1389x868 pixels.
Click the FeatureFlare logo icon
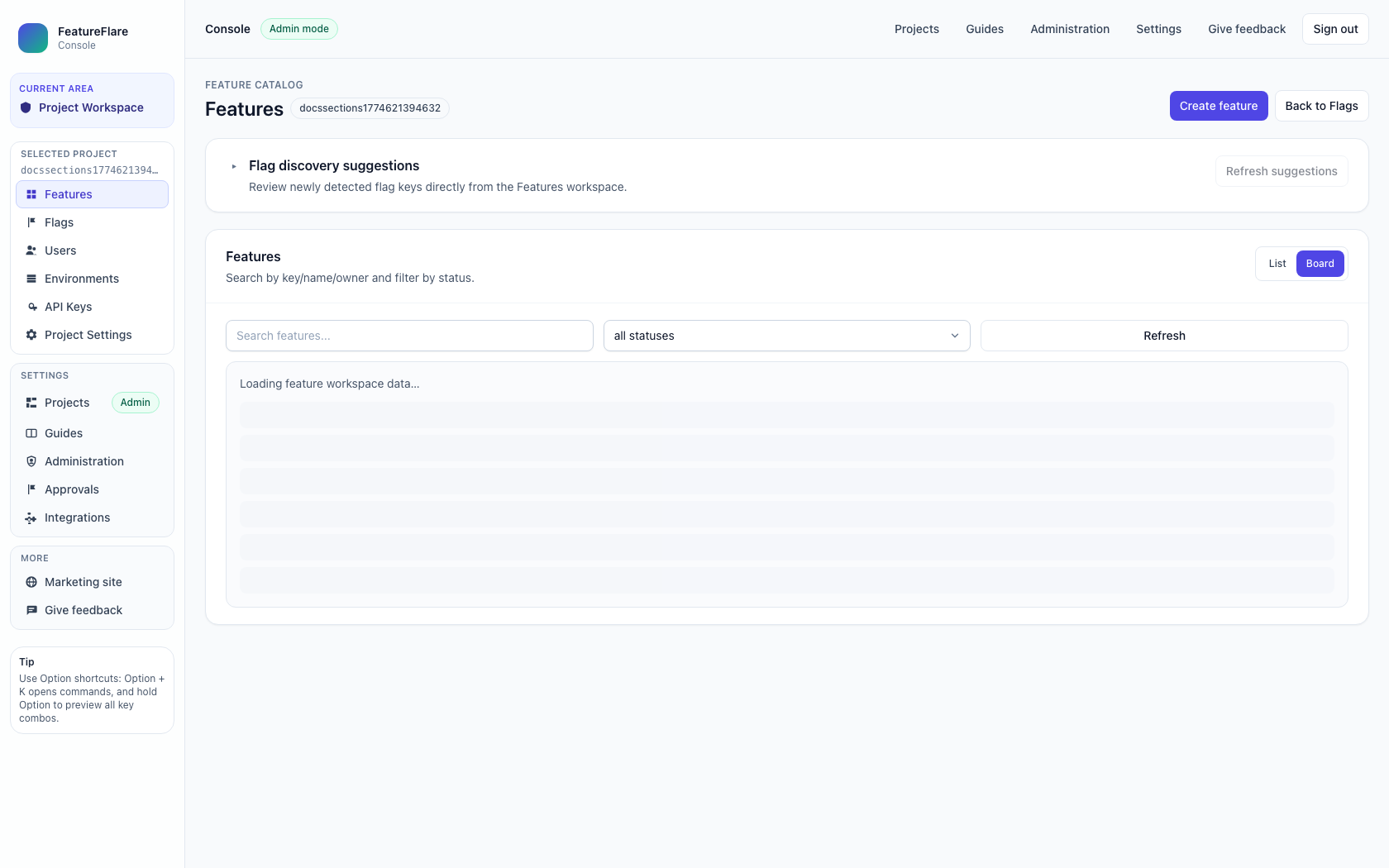tap(33, 38)
